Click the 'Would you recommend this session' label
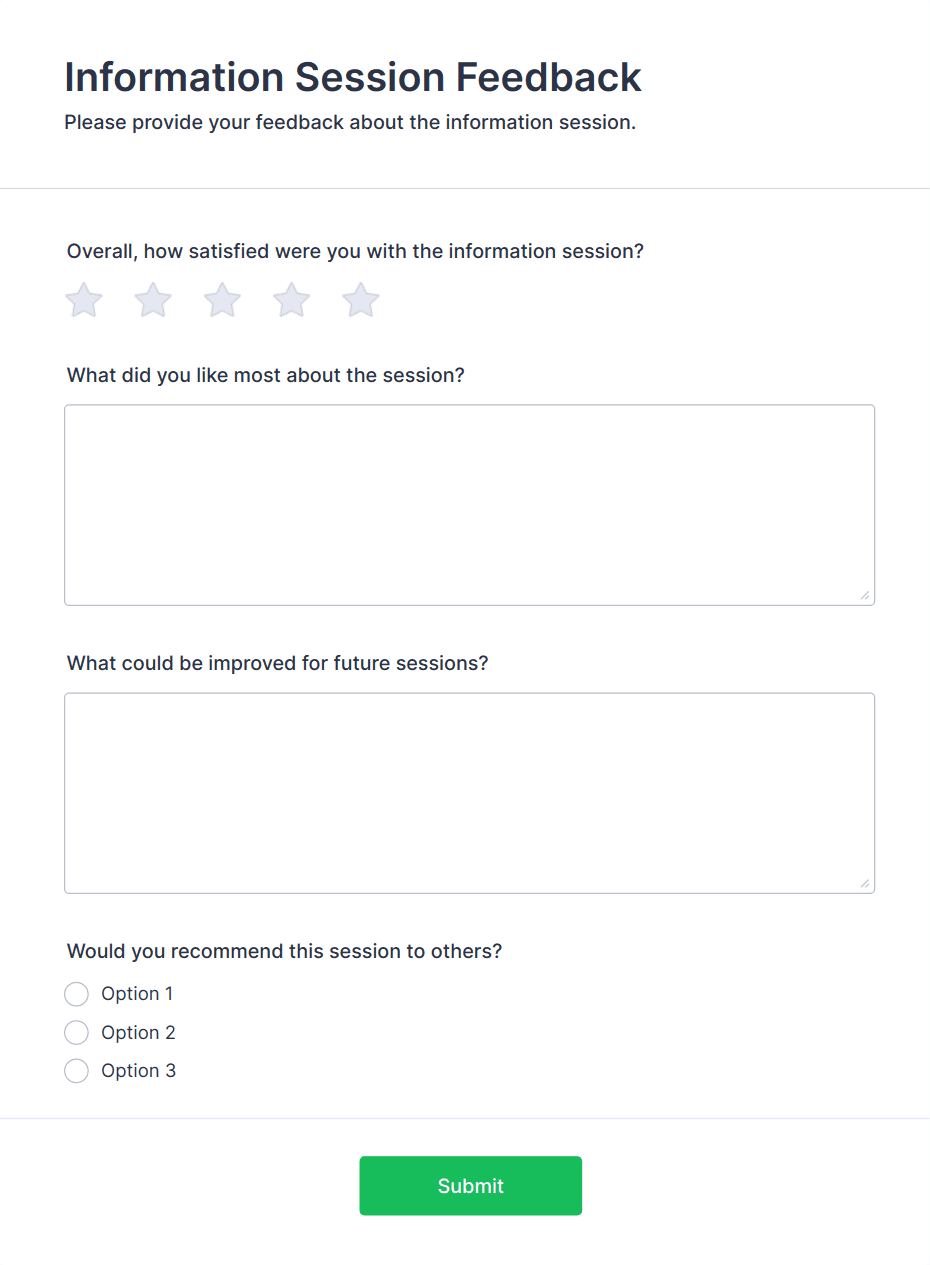The width and height of the screenshot is (930, 1265). pyautogui.click(x=284, y=951)
